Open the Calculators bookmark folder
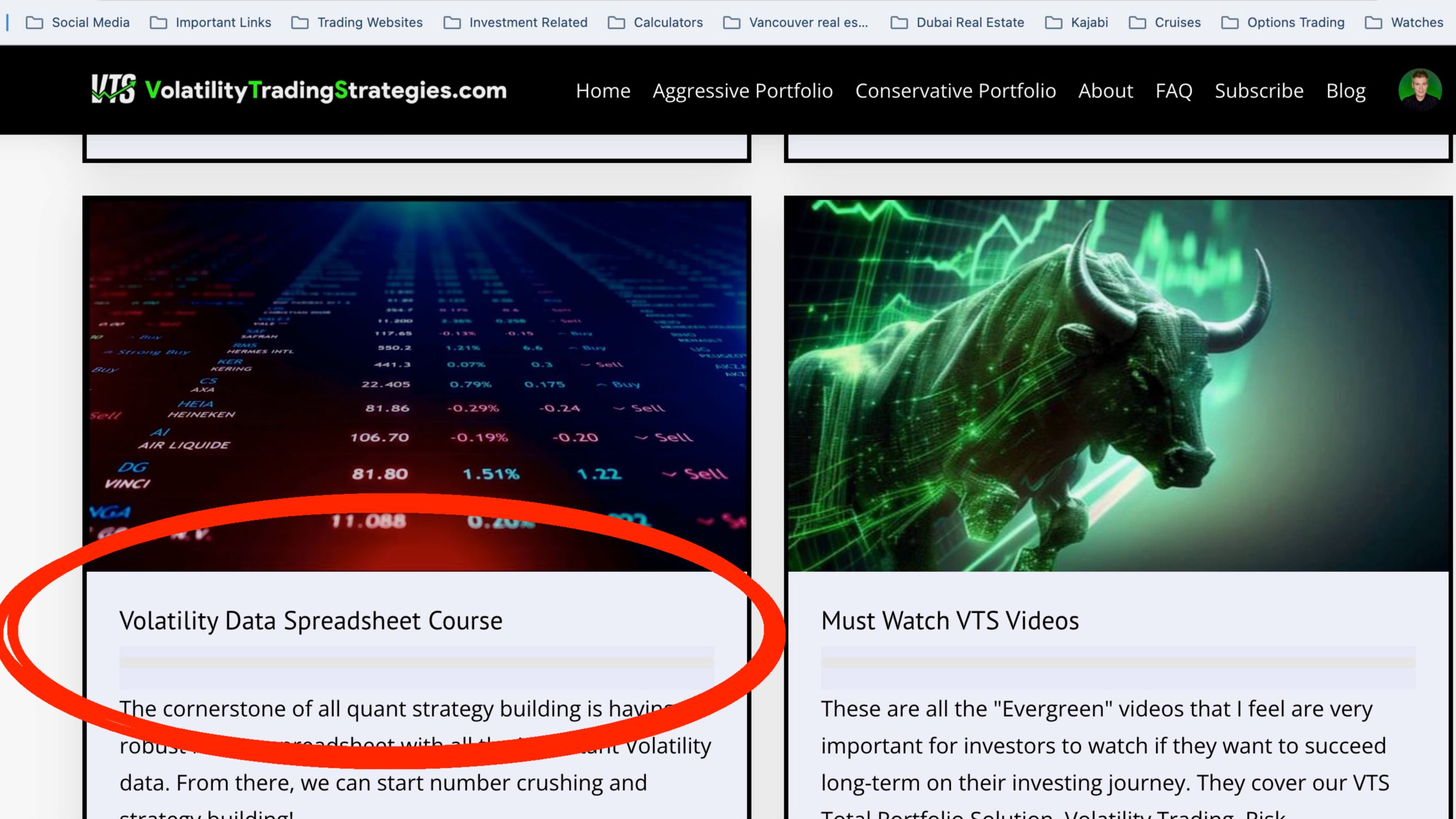The height and width of the screenshot is (819, 1456). pyautogui.click(x=655, y=23)
